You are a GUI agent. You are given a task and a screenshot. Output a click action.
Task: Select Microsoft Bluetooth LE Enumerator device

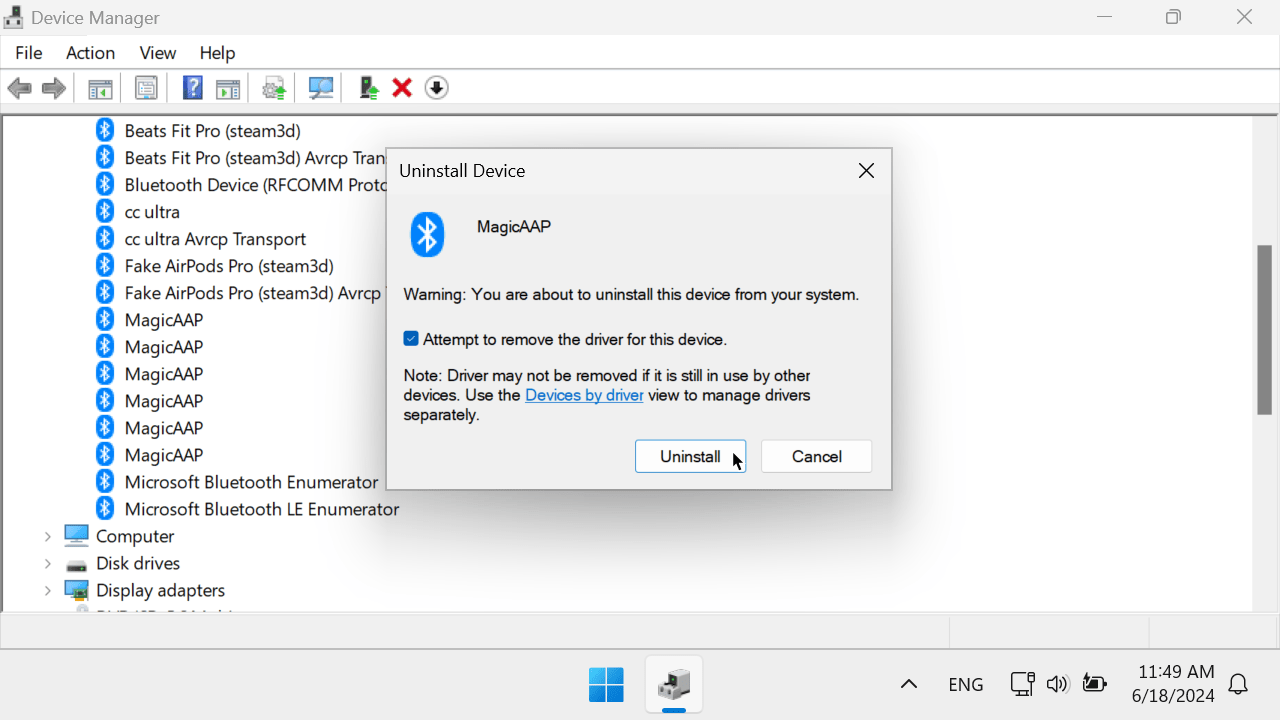point(261,509)
